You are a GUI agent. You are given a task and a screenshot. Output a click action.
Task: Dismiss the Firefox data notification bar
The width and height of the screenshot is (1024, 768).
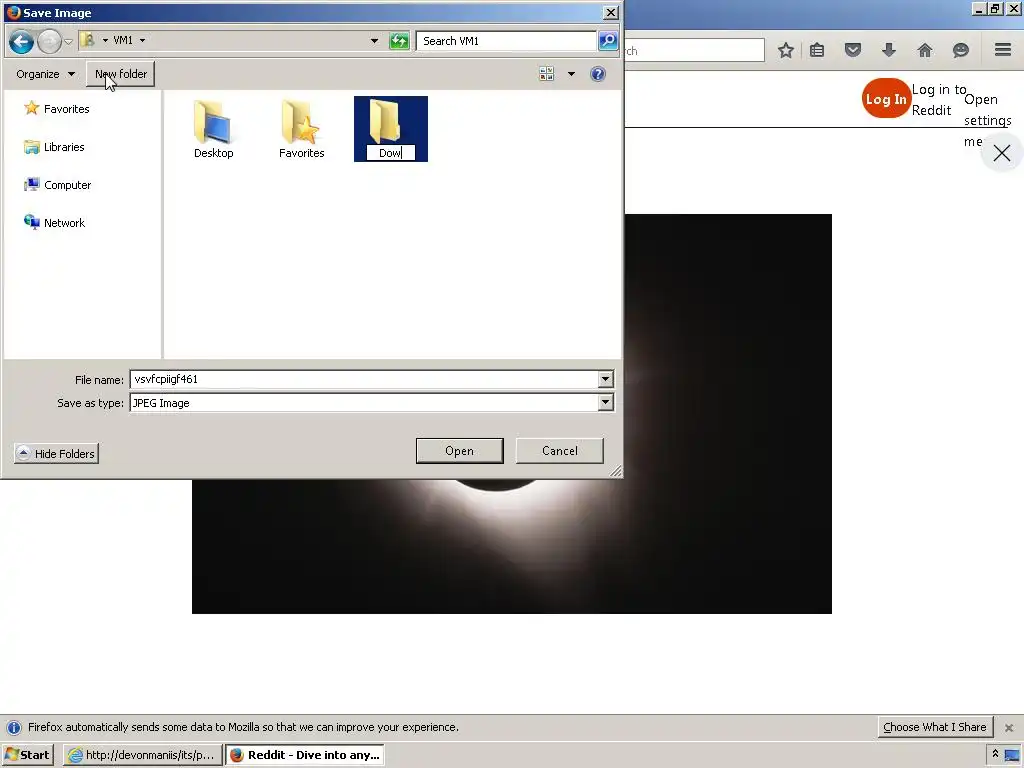tap(1008, 728)
